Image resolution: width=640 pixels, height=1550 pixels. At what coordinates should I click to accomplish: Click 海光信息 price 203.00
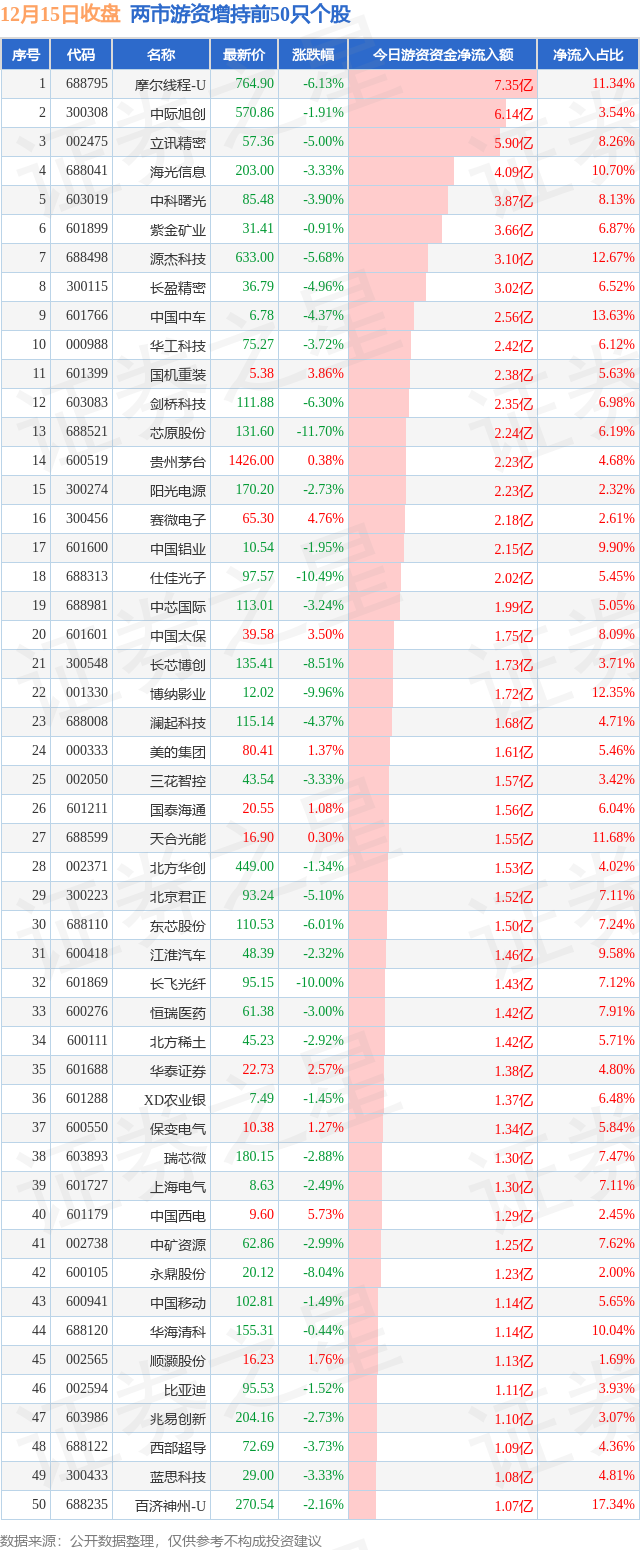point(255,171)
